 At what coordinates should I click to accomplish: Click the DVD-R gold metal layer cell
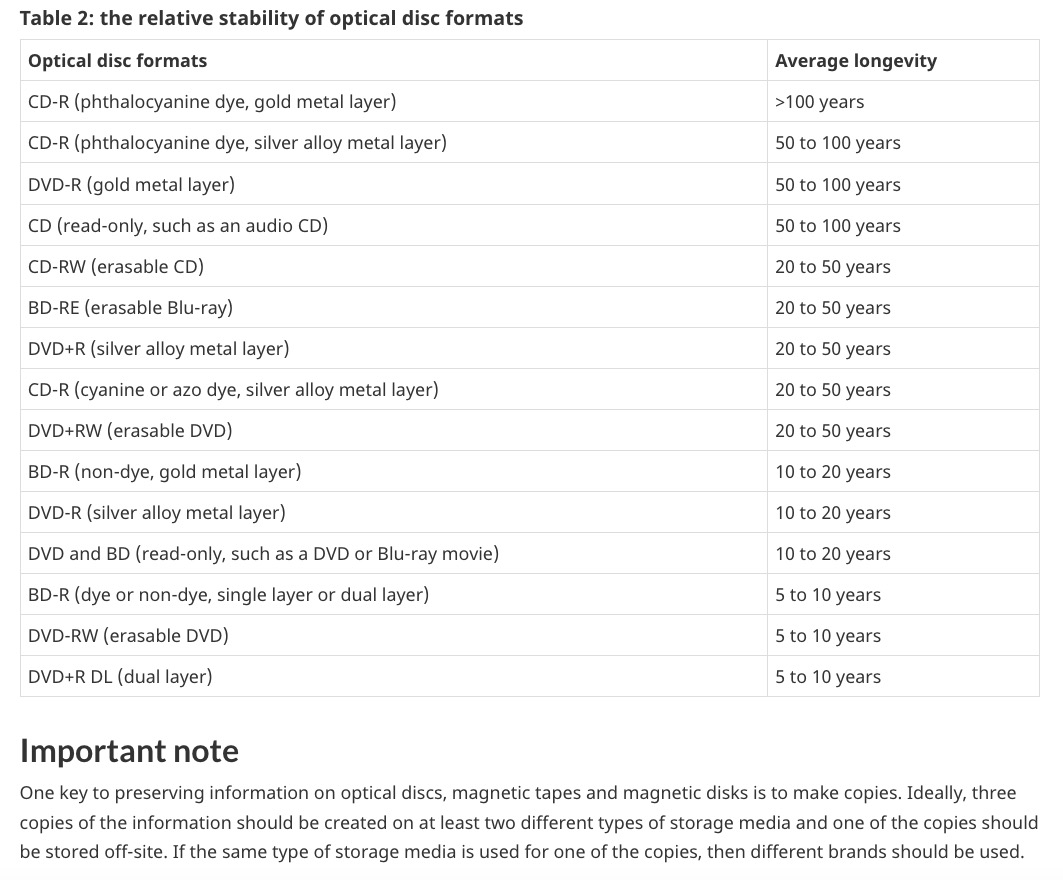pyautogui.click(x=394, y=184)
